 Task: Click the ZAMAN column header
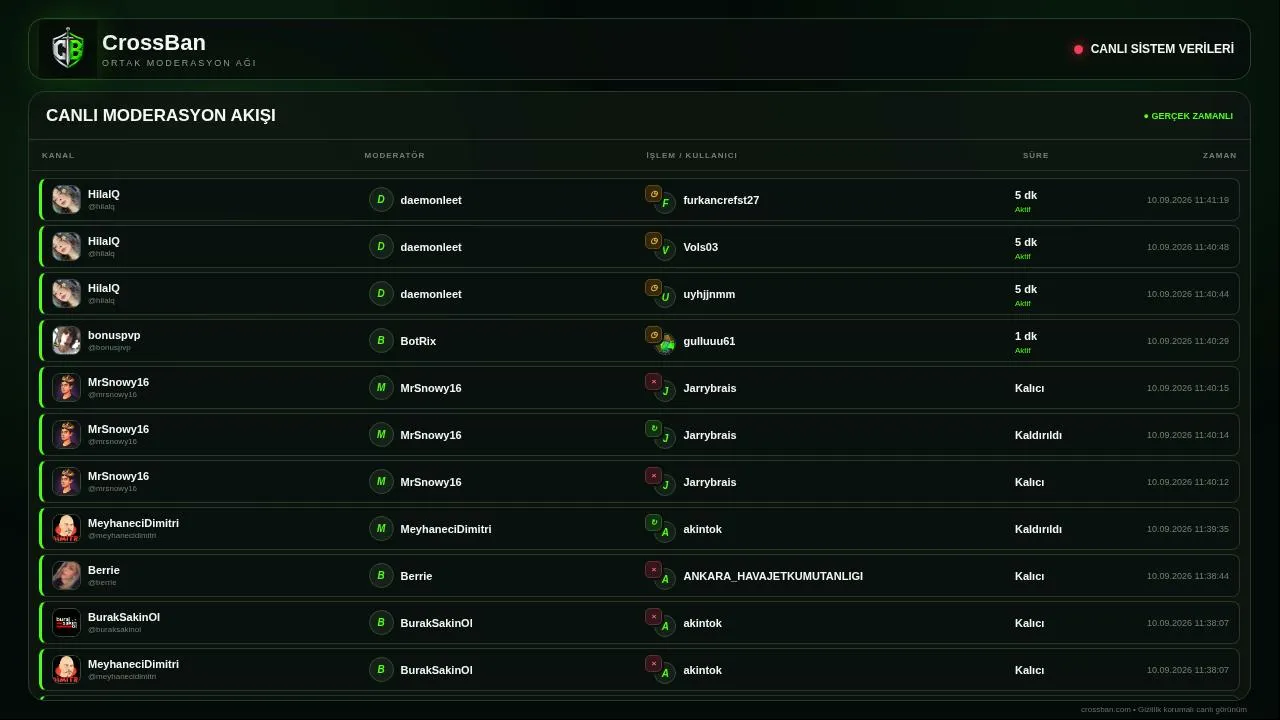coord(1220,156)
